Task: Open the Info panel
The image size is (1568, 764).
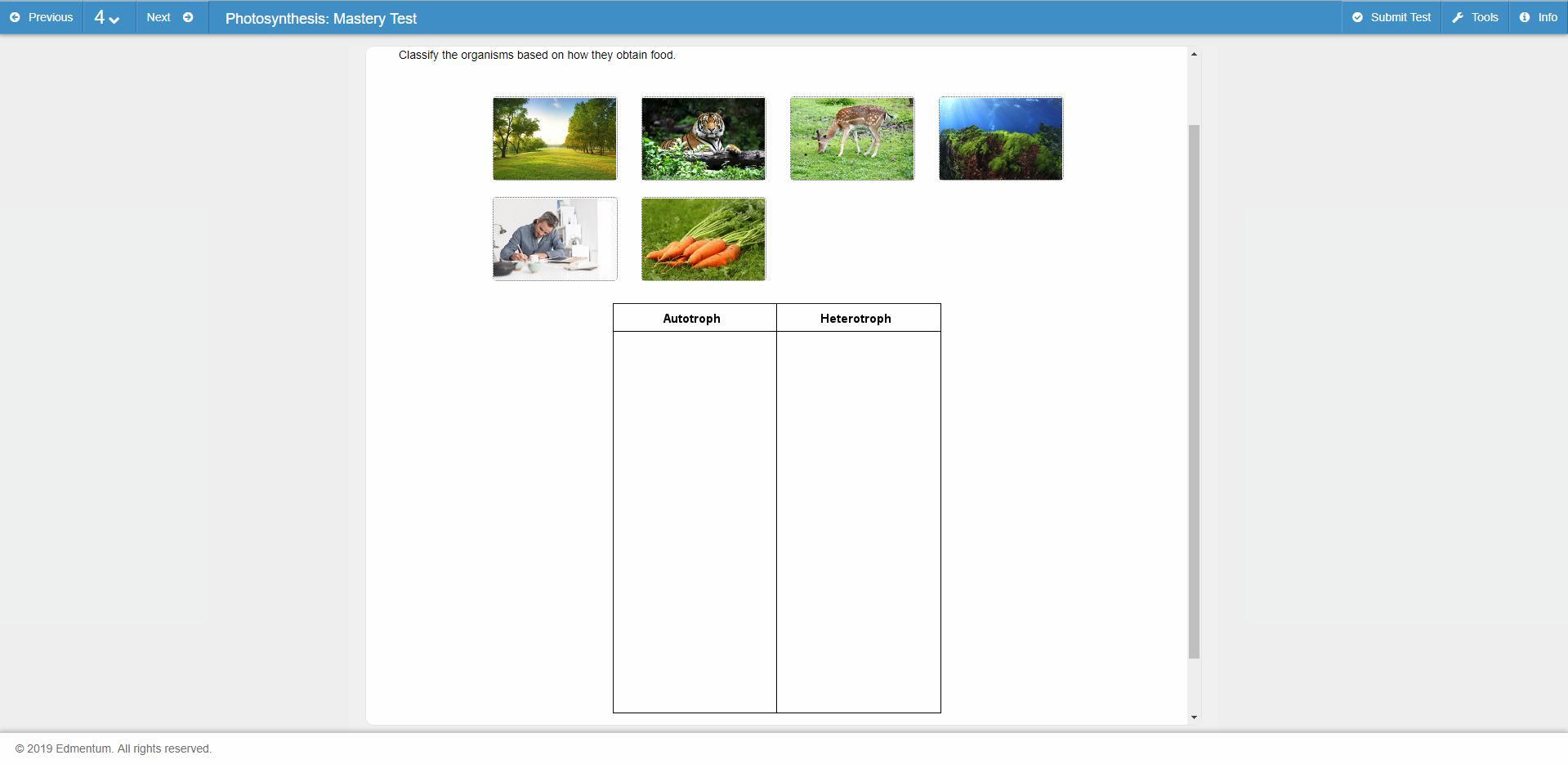Action: point(1538,17)
